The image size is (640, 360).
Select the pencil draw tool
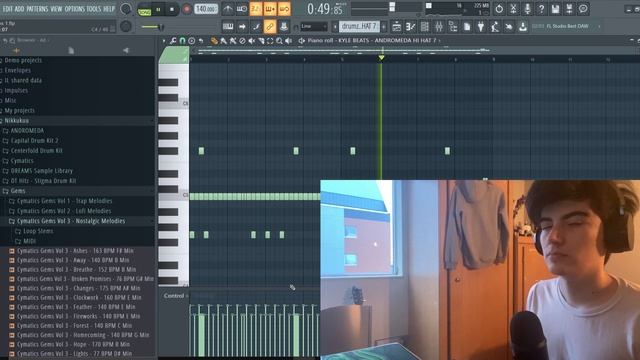click(x=214, y=41)
